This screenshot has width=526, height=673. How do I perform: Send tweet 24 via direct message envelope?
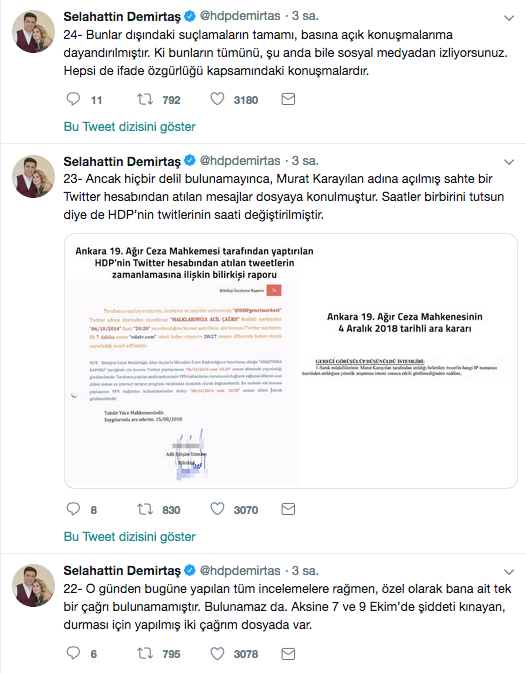pyautogui.click(x=288, y=100)
